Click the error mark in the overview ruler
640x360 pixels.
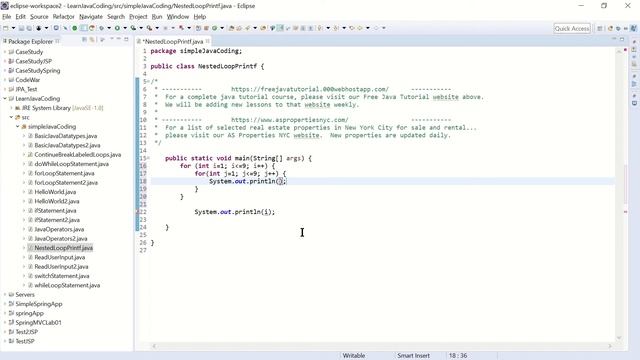[625, 212]
